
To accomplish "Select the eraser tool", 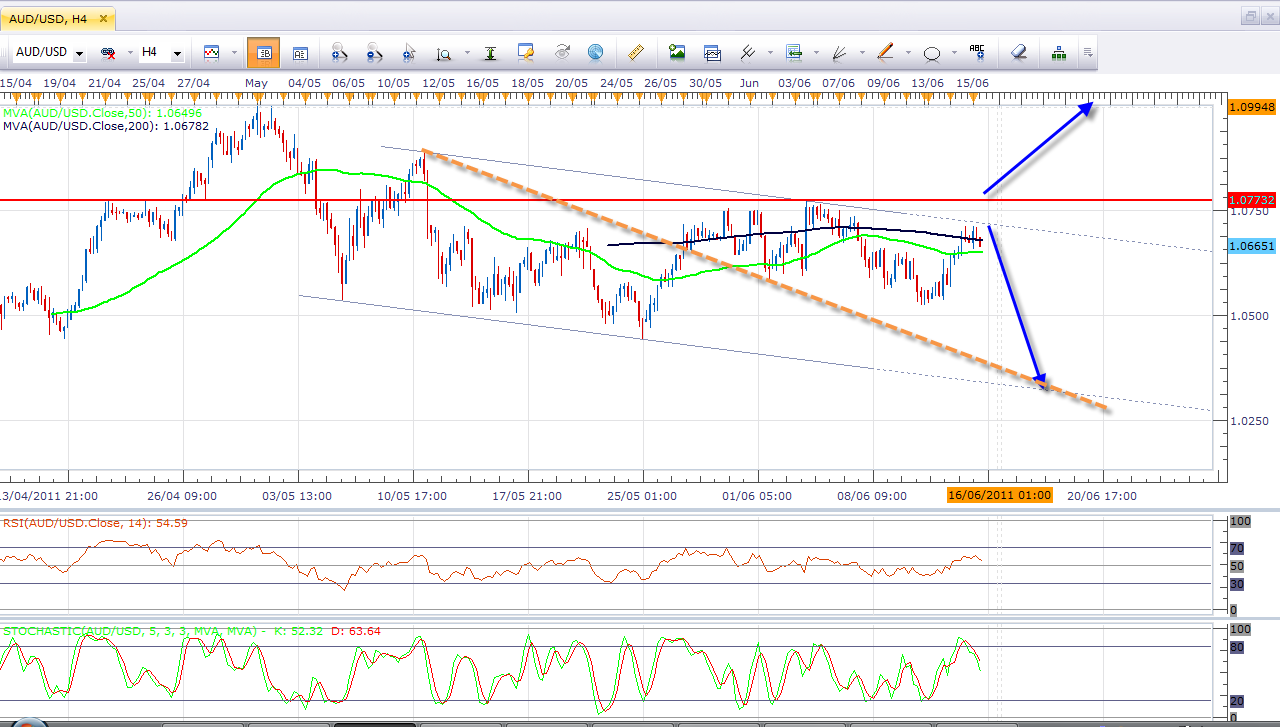I will tap(1018, 52).
